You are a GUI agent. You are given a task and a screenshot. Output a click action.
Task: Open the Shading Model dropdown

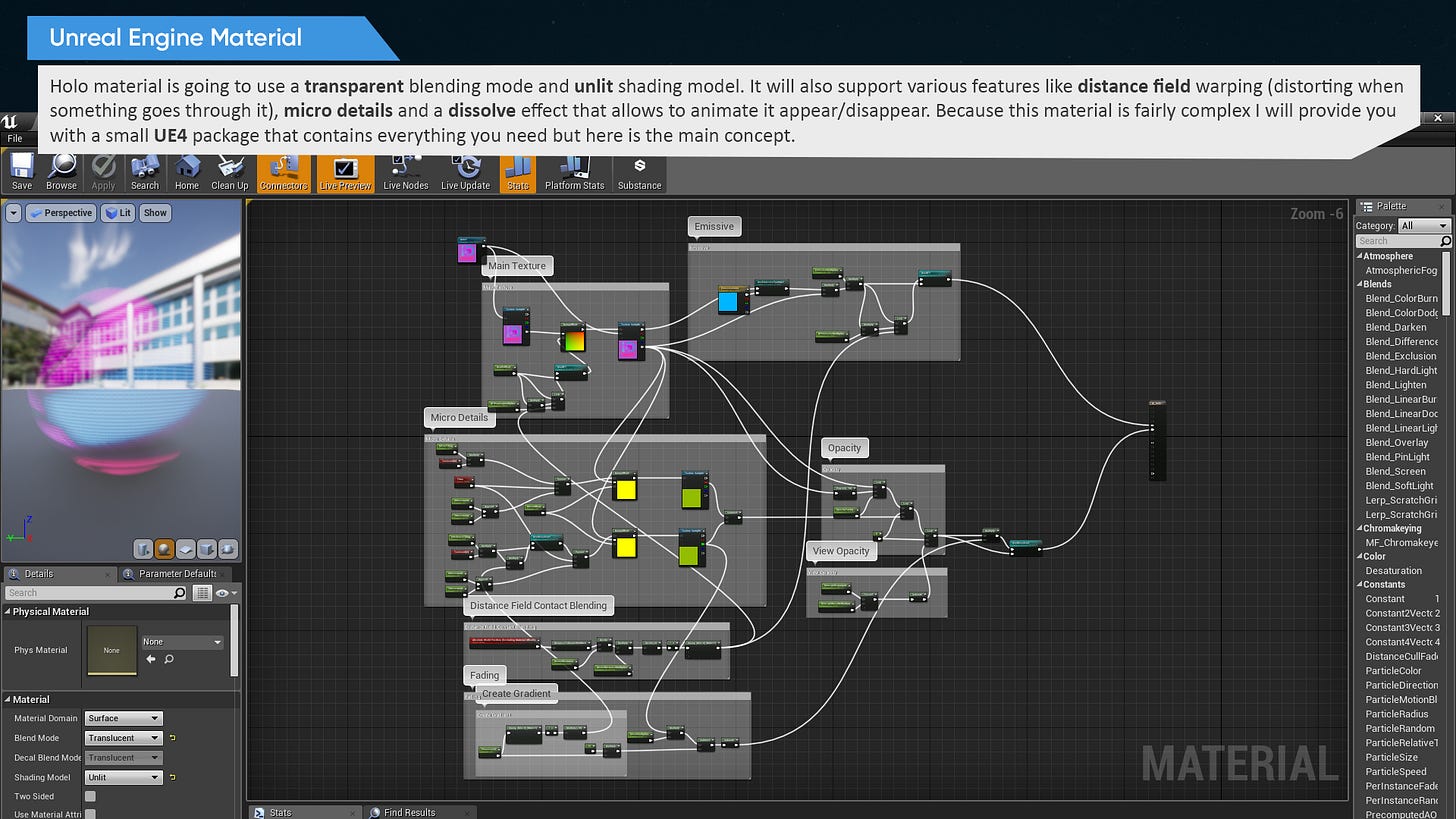tap(122, 777)
